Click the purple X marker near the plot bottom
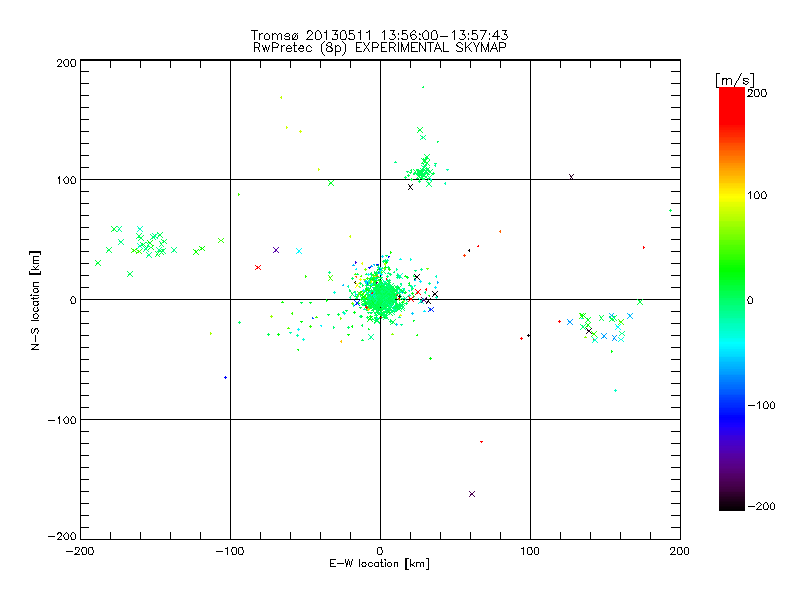 click(472, 494)
